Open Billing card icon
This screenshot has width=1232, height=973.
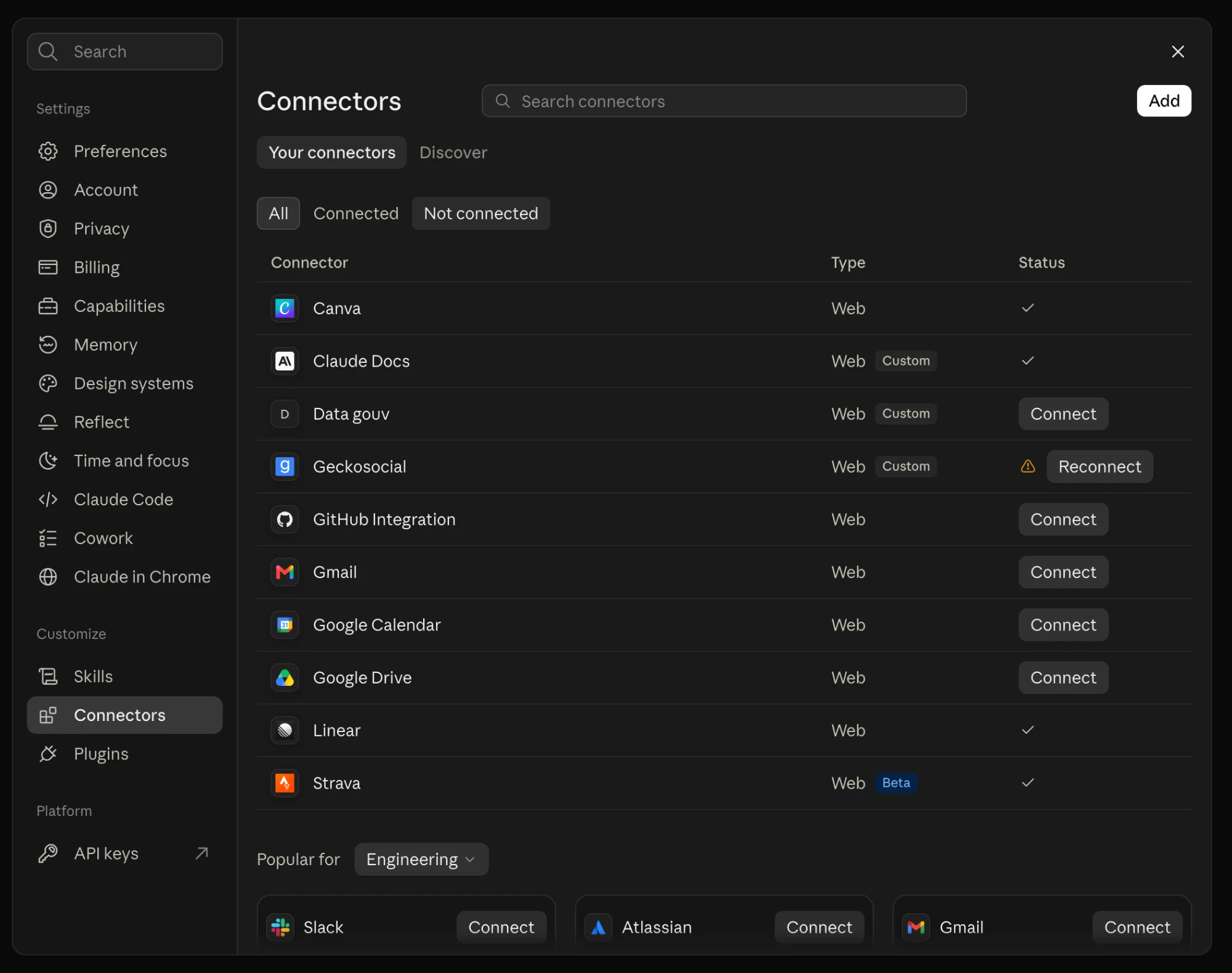(48, 267)
